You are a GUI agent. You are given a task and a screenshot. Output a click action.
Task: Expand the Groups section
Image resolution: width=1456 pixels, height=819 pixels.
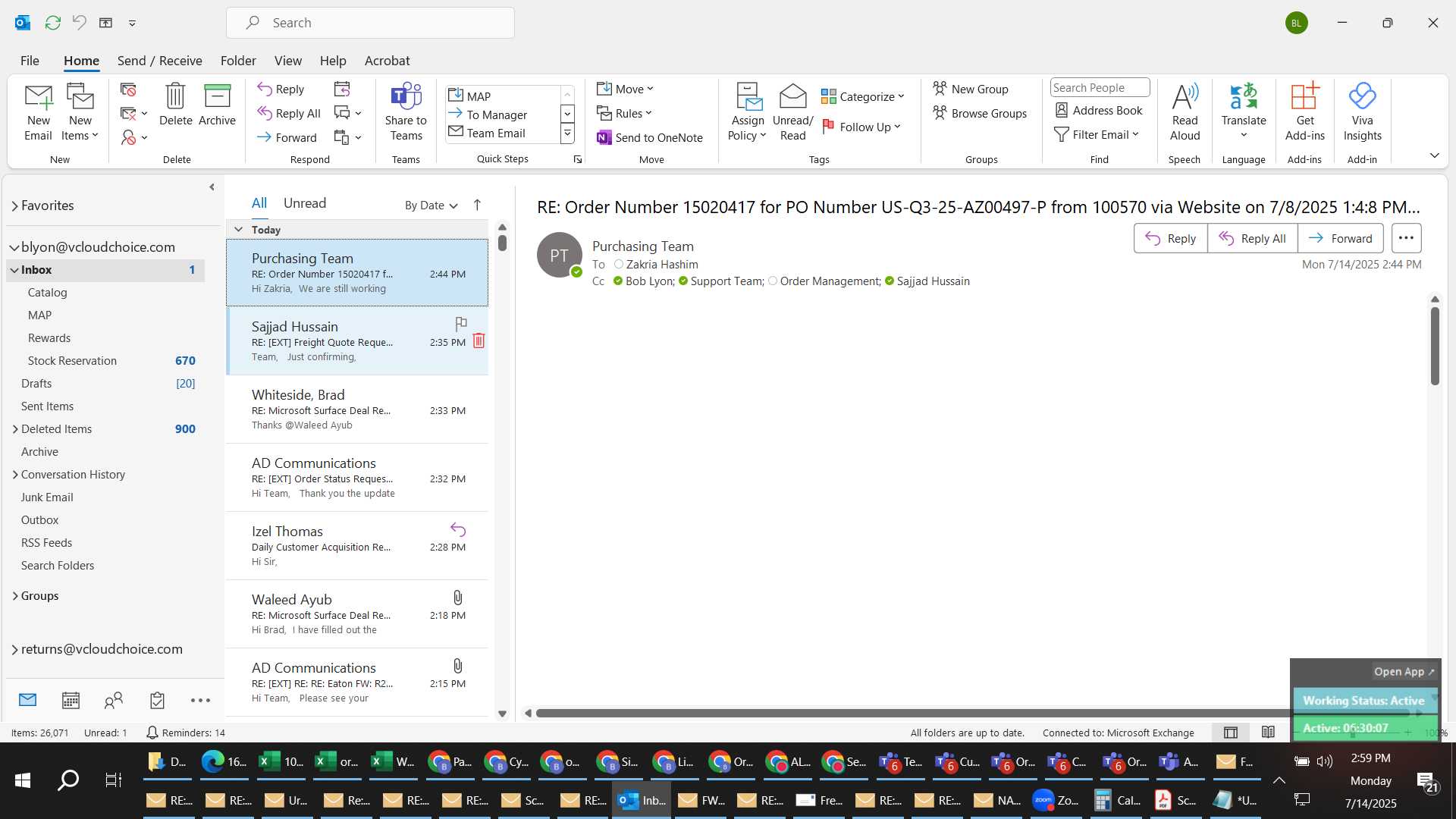(x=15, y=596)
